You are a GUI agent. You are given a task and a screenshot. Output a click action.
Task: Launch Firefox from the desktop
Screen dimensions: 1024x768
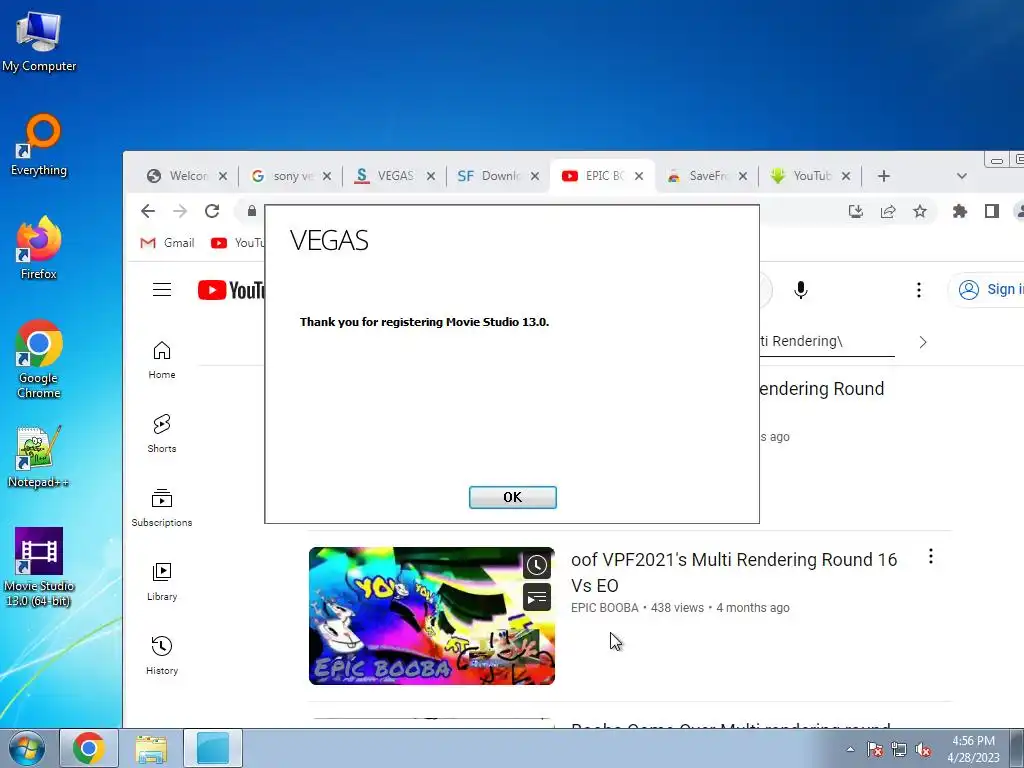(x=39, y=249)
